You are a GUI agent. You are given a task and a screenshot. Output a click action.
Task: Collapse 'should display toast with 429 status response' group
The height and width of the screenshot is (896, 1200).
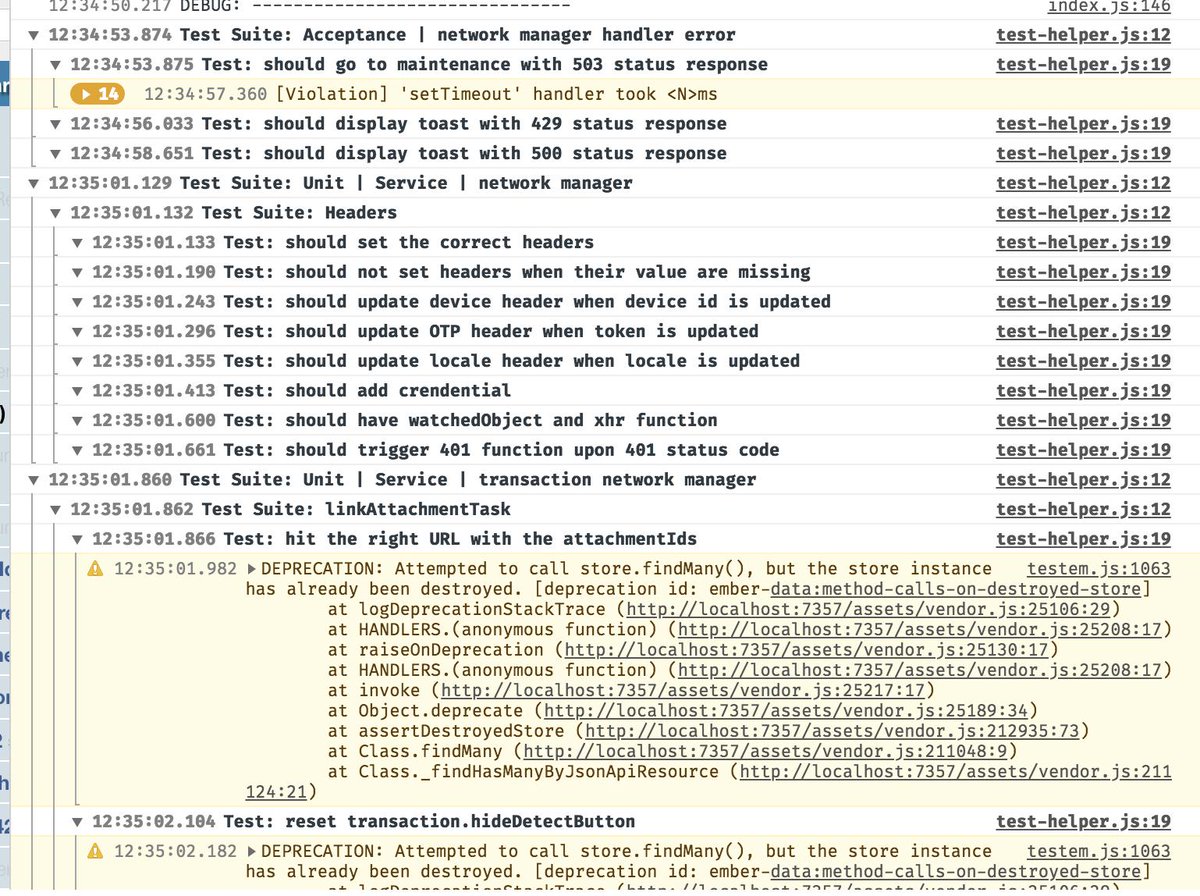(x=58, y=124)
